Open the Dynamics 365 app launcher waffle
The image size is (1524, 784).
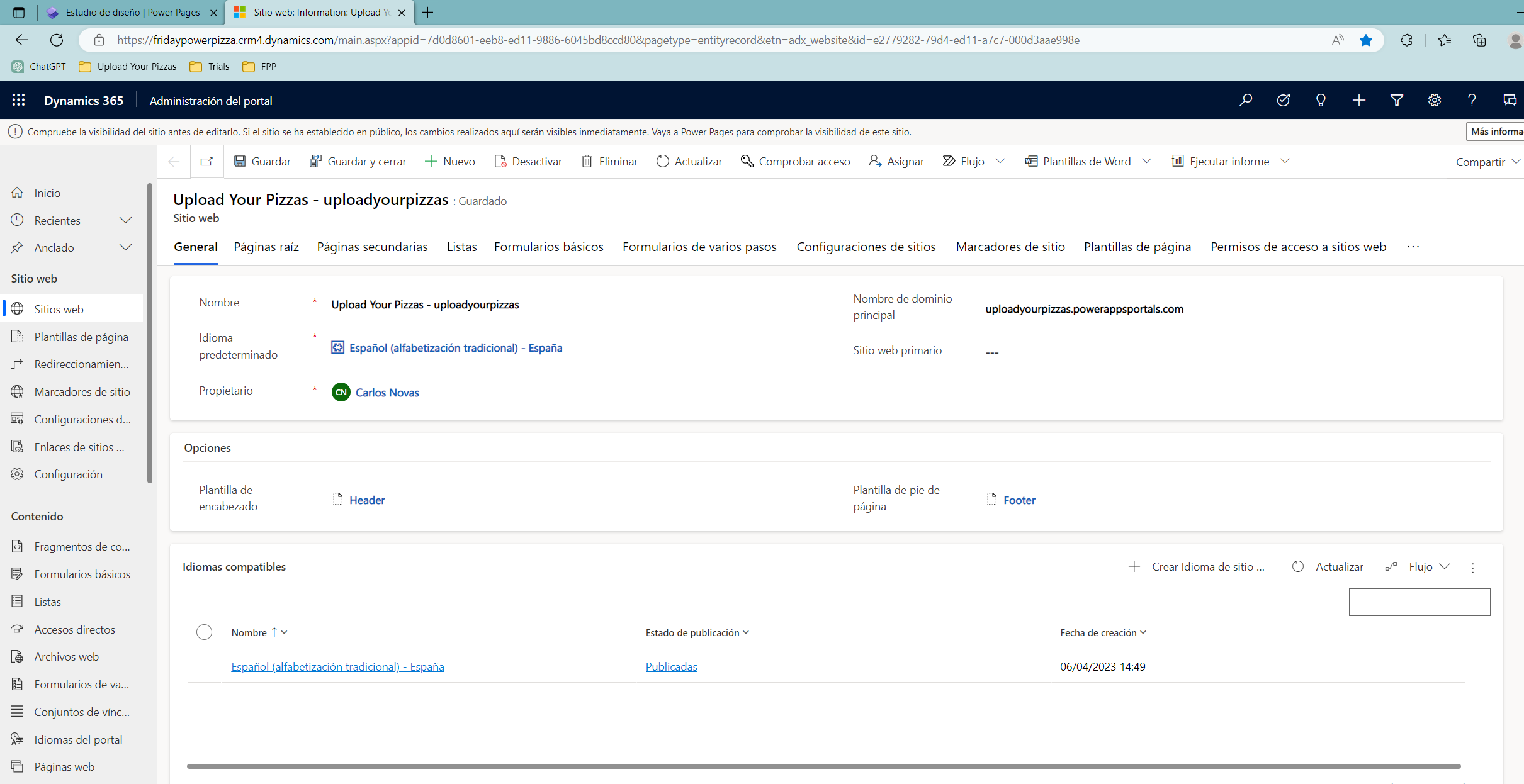click(18, 100)
